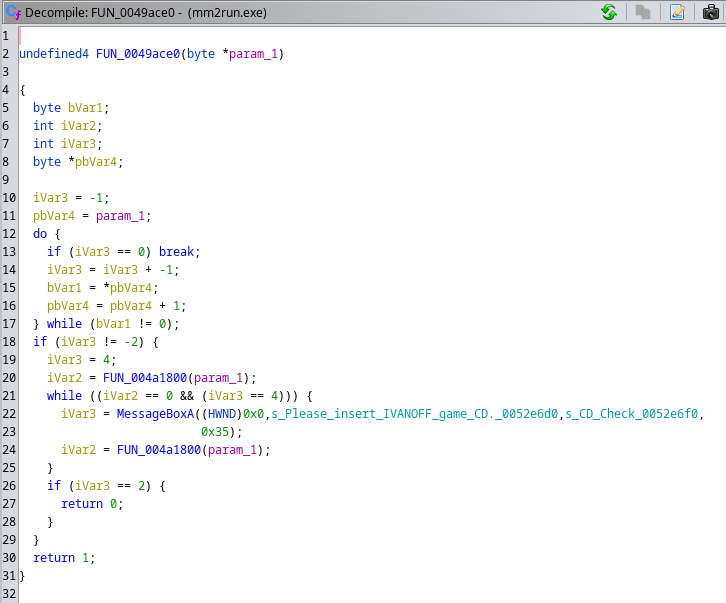Click the iVar2 declaration on line 6
Image resolution: width=726 pixels, height=603 pixels.
78,126
